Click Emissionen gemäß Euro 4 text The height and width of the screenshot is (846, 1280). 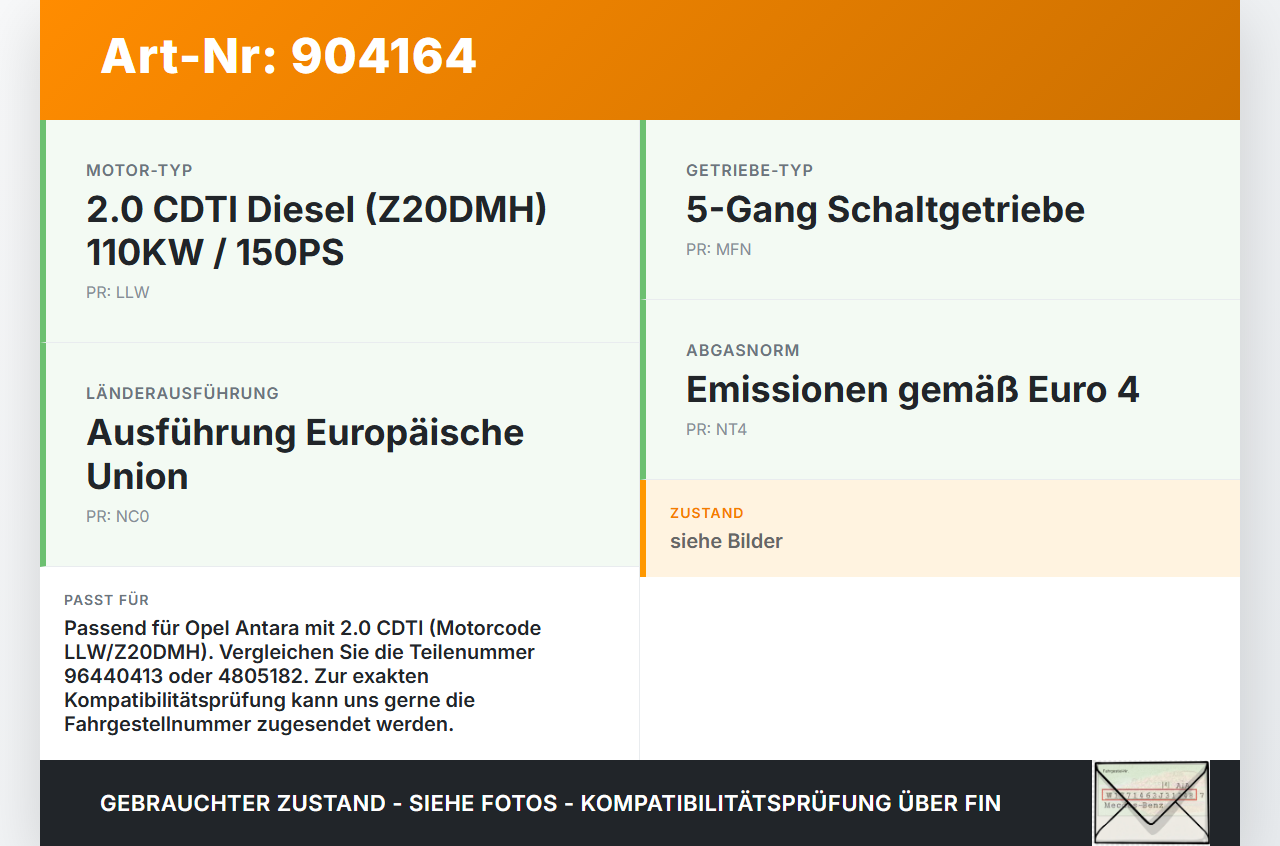[x=912, y=390]
